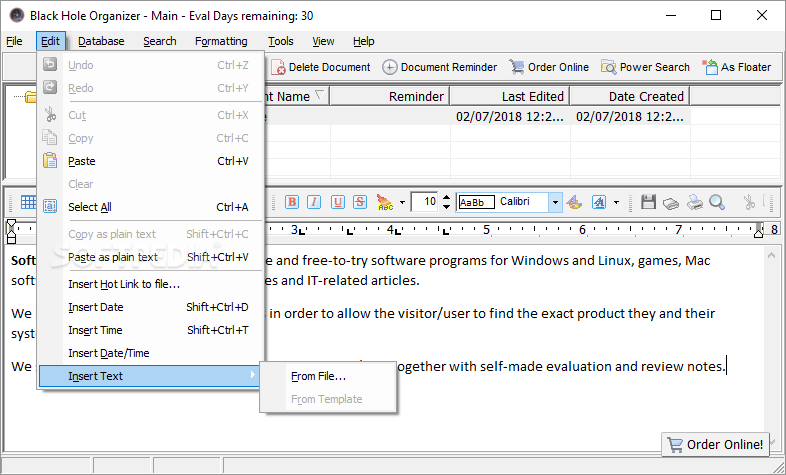
Task: Sort by the Last Edited column header
Action: pyautogui.click(x=510, y=96)
